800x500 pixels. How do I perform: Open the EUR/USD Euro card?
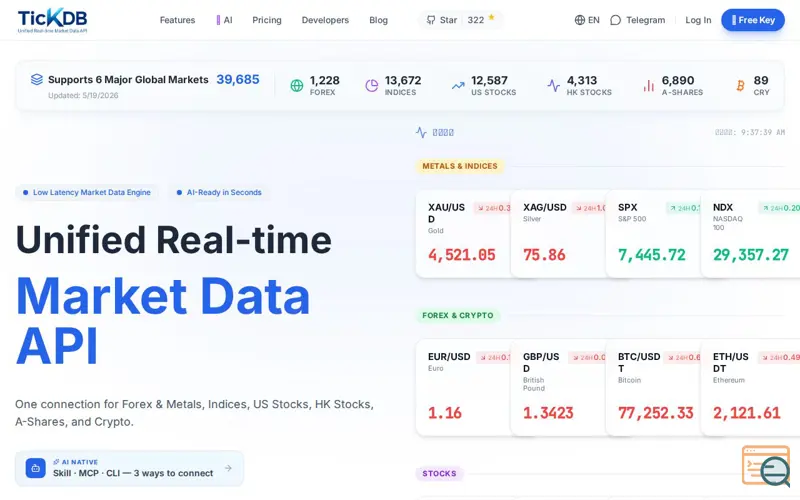tap(463, 388)
